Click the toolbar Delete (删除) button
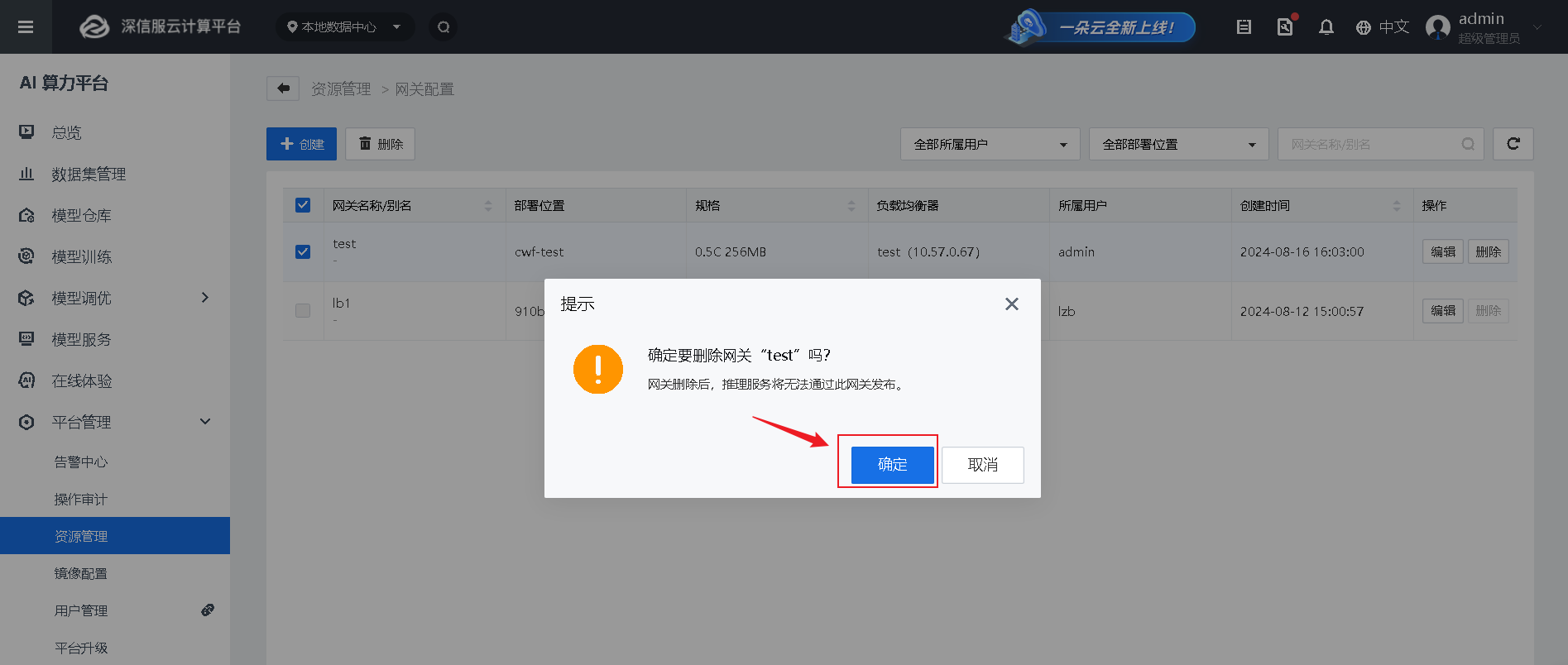Image resolution: width=1568 pixels, height=665 pixels. coord(380,144)
